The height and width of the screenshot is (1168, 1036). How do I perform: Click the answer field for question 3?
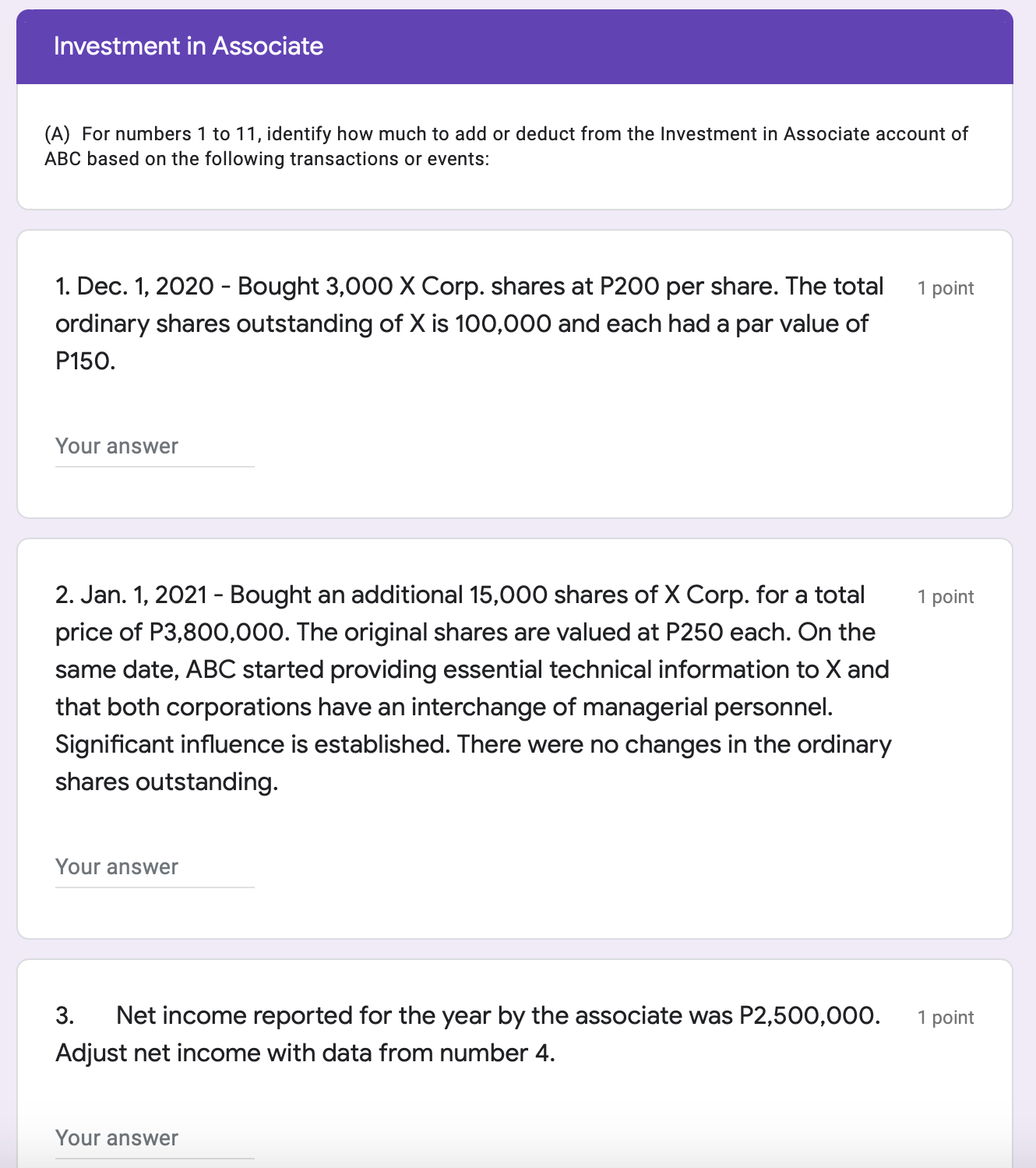(x=153, y=1138)
